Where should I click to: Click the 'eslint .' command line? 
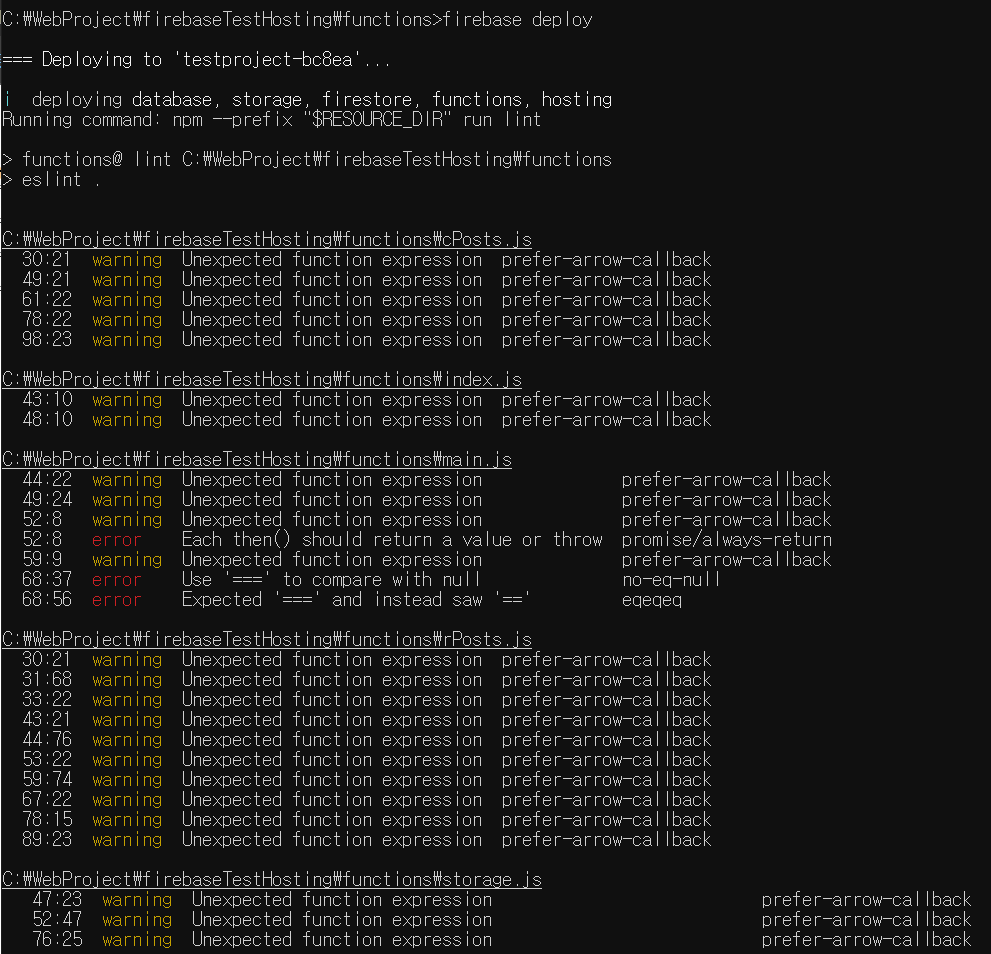tap(51, 180)
